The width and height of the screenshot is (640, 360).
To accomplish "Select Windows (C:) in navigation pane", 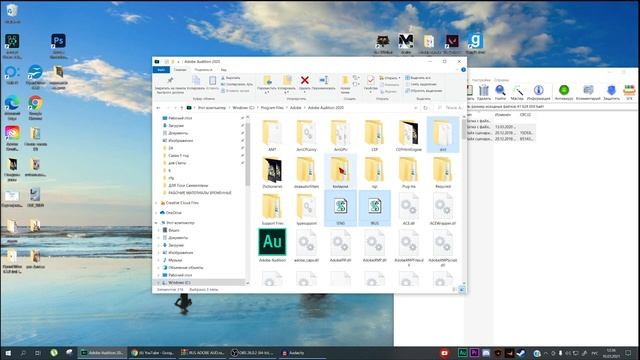I will tap(180, 282).
